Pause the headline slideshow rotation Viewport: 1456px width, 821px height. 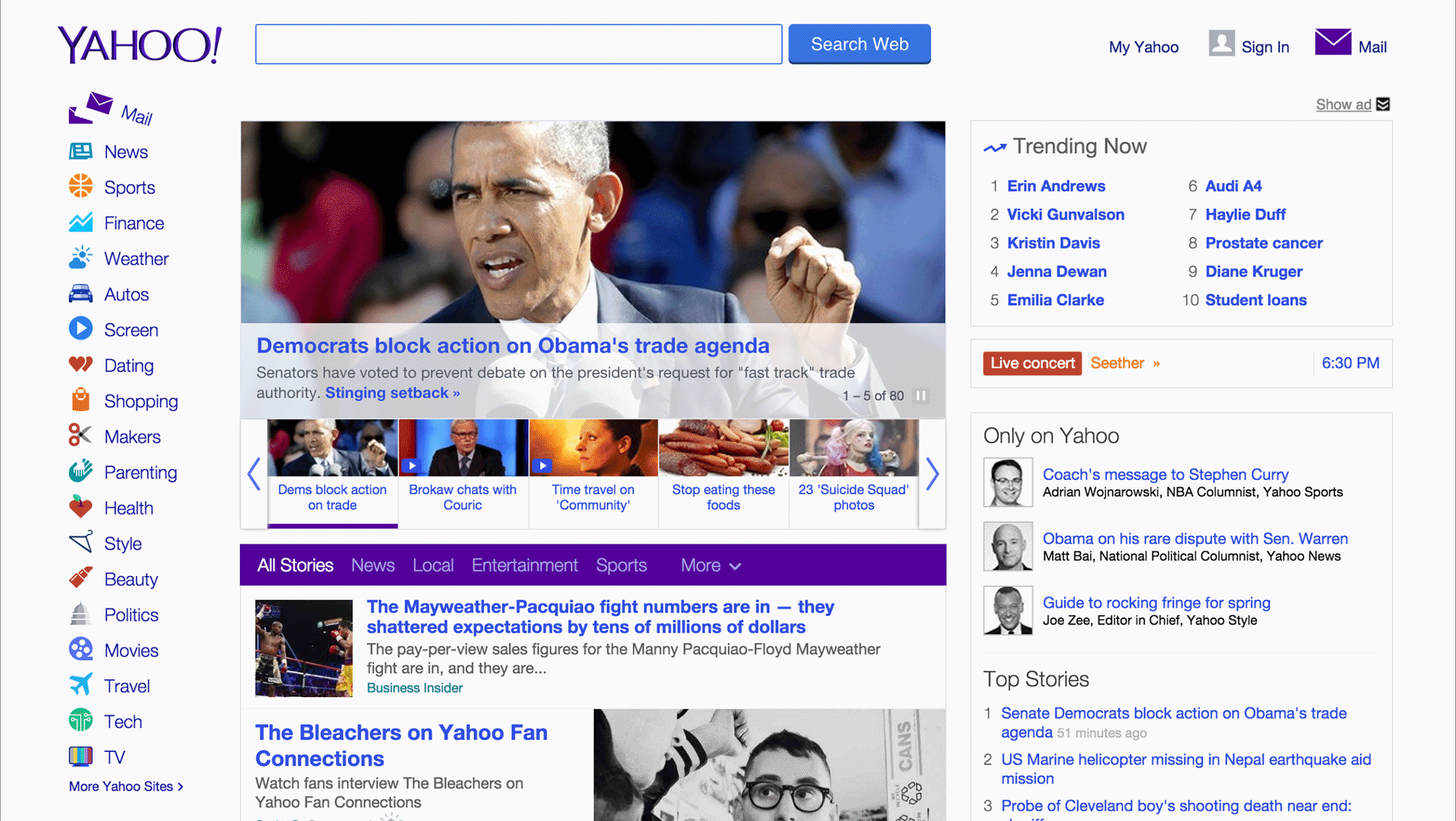[x=920, y=396]
